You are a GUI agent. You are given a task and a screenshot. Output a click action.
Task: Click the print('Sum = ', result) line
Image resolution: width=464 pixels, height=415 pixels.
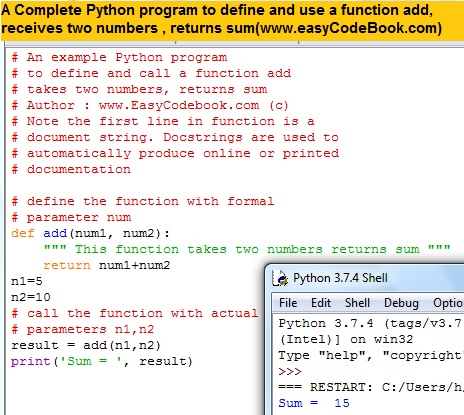(x=102, y=361)
